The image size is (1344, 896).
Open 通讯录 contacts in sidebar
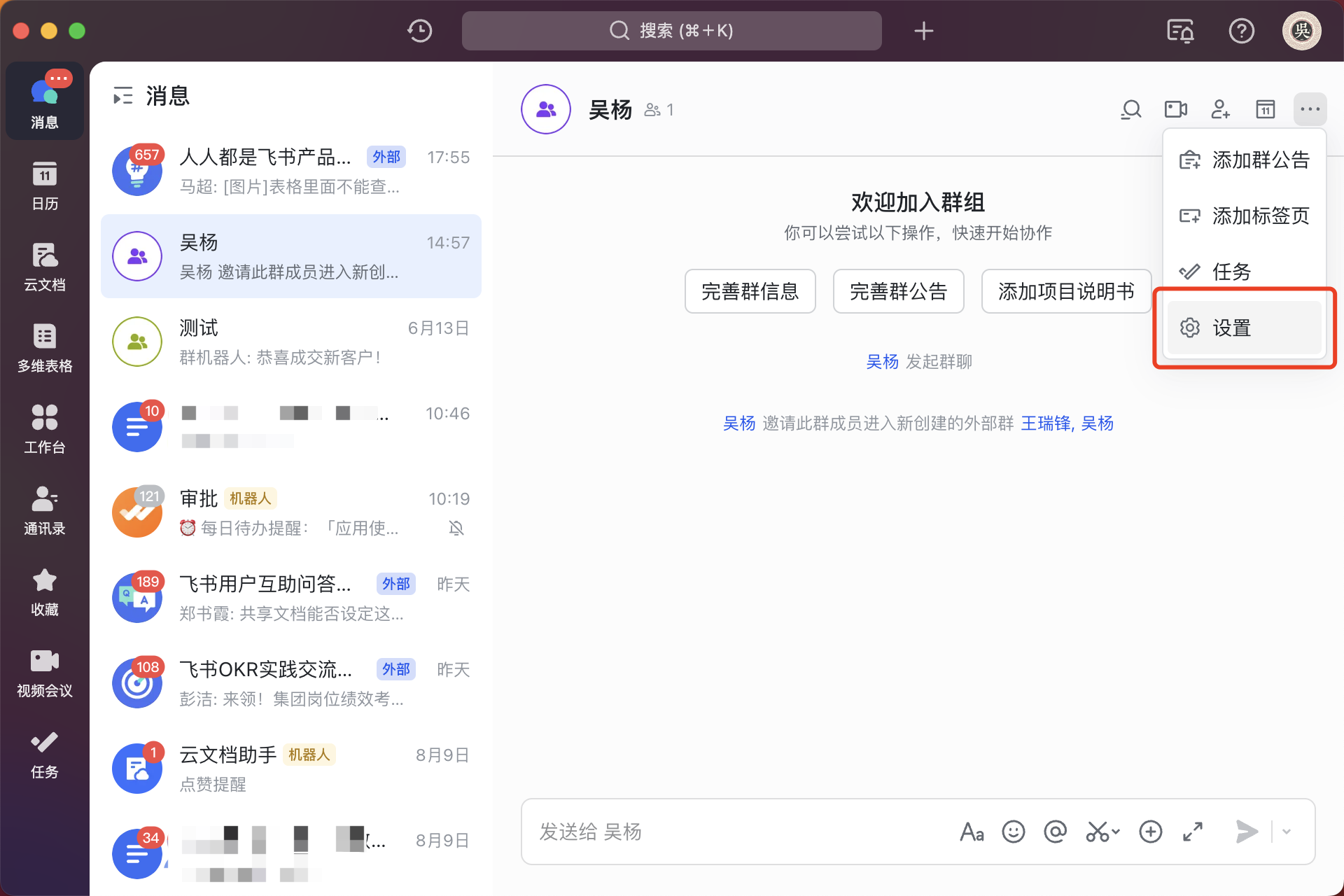45,510
